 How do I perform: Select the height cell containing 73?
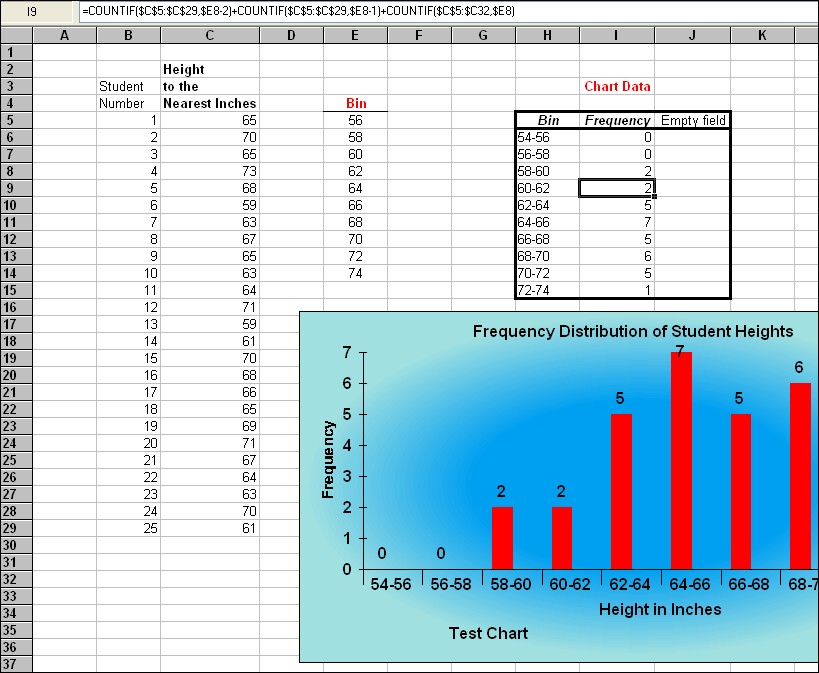[x=209, y=171]
